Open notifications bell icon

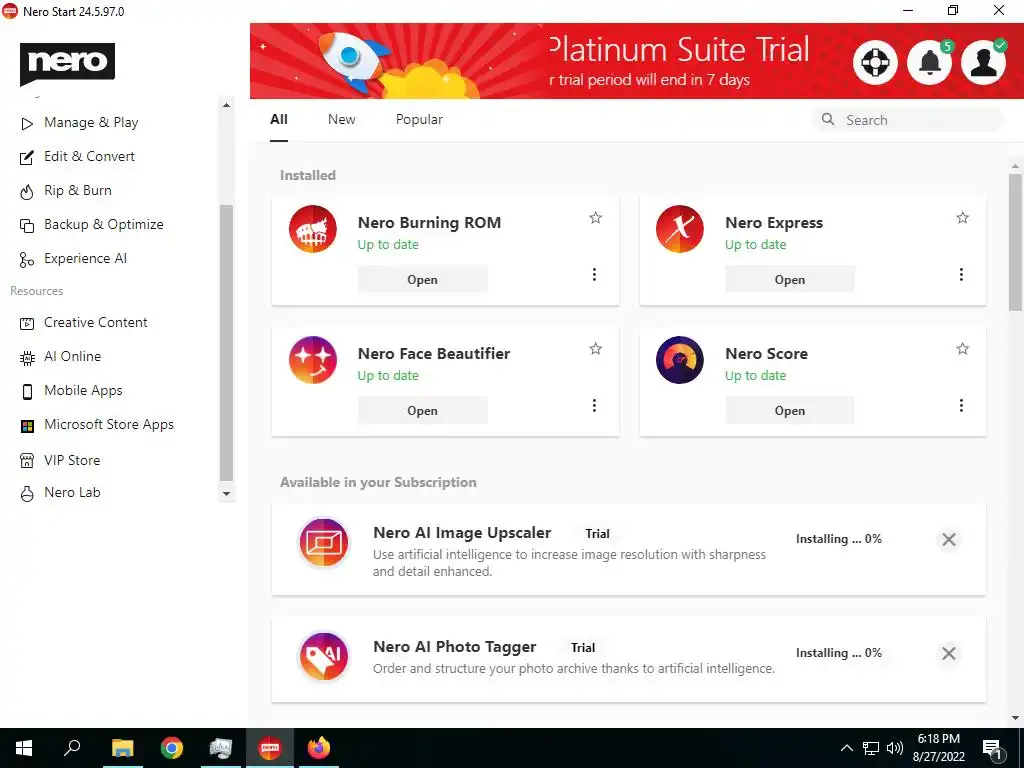tap(930, 62)
